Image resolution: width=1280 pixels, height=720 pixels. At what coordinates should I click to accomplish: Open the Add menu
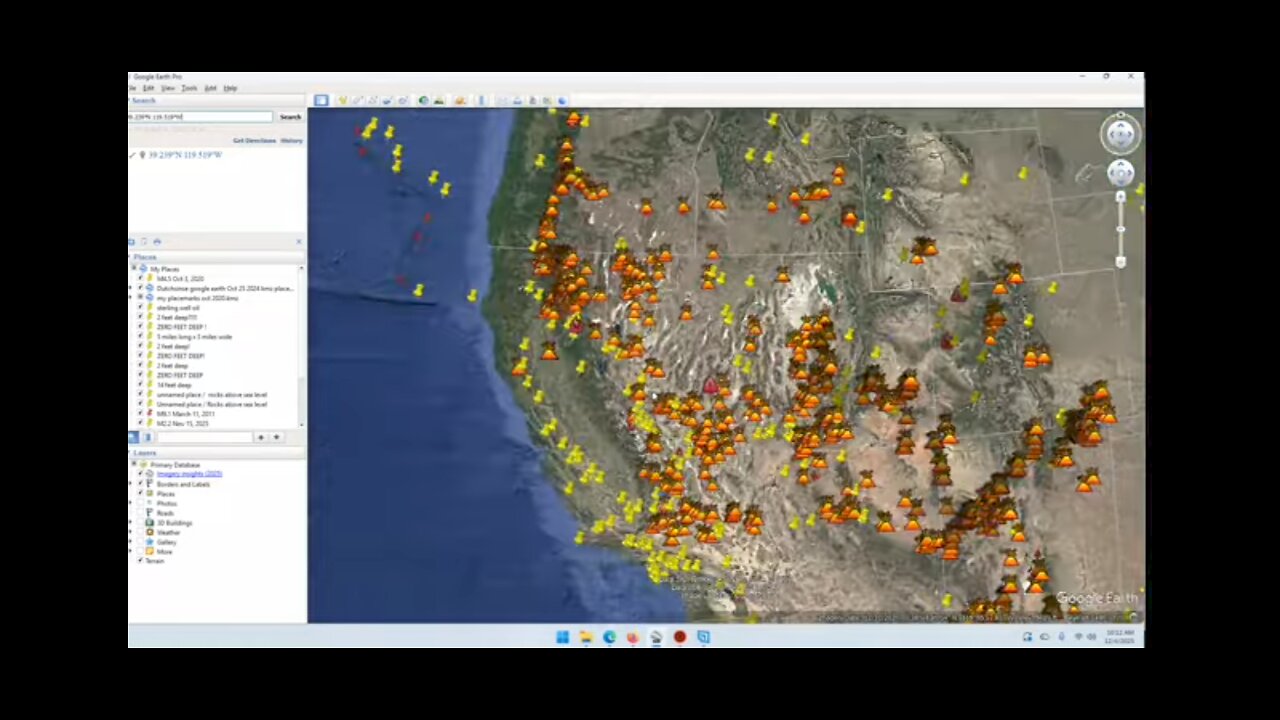pos(210,88)
